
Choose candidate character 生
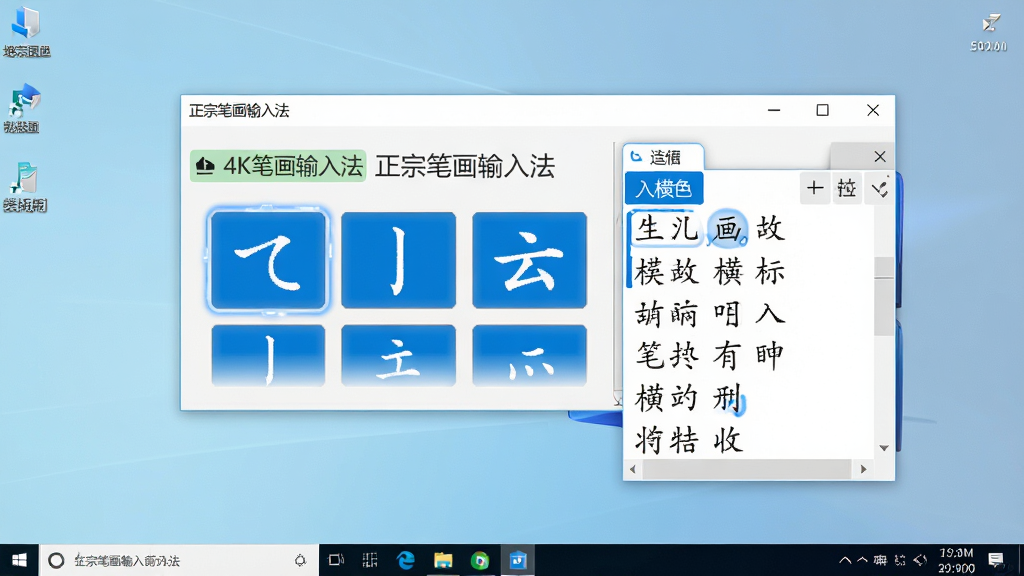click(649, 229)
